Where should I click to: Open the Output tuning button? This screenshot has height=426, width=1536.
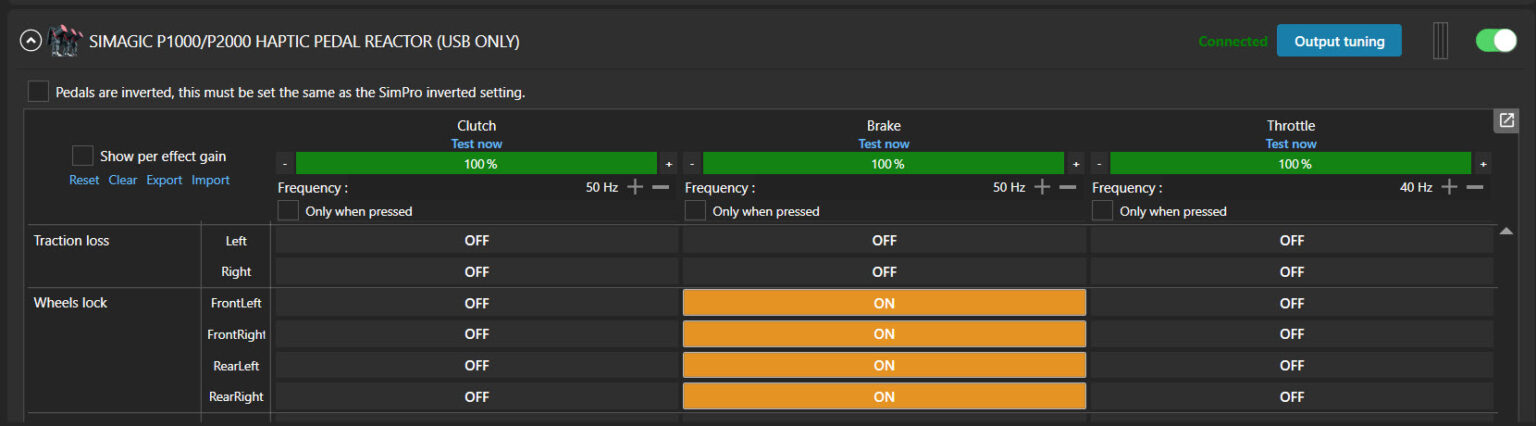coord(1339,41)
